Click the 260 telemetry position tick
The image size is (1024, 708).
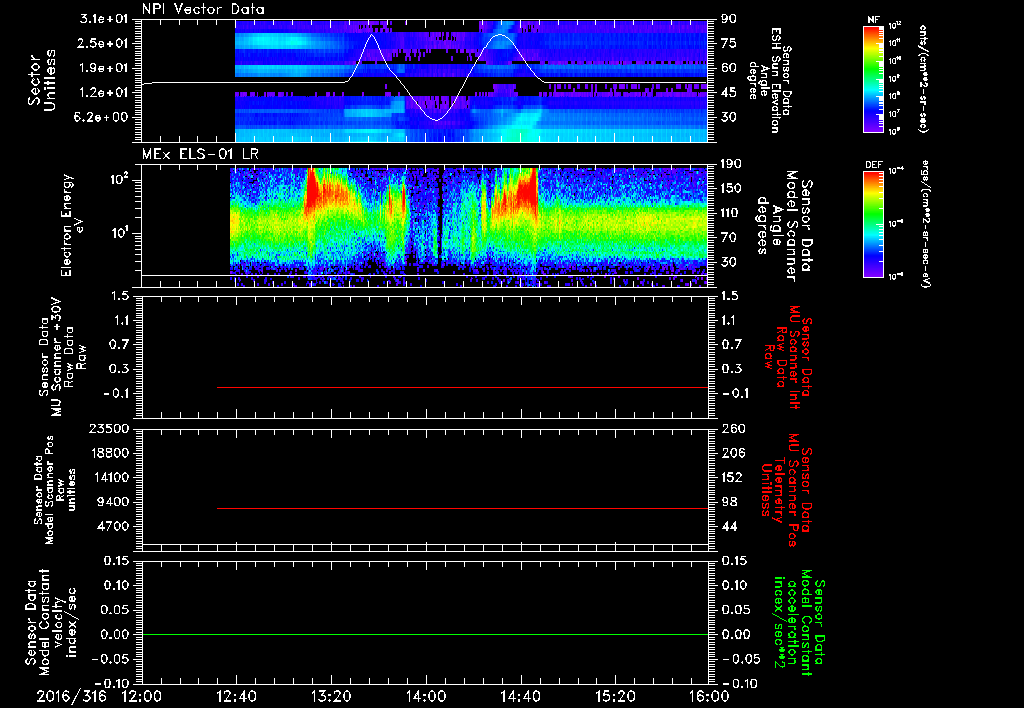[732, 428]
